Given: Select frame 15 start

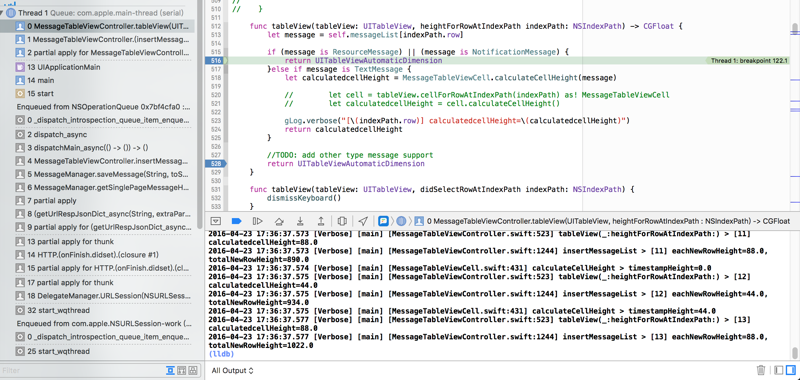Looking at the screenshot, I should (x=97, y=93).
